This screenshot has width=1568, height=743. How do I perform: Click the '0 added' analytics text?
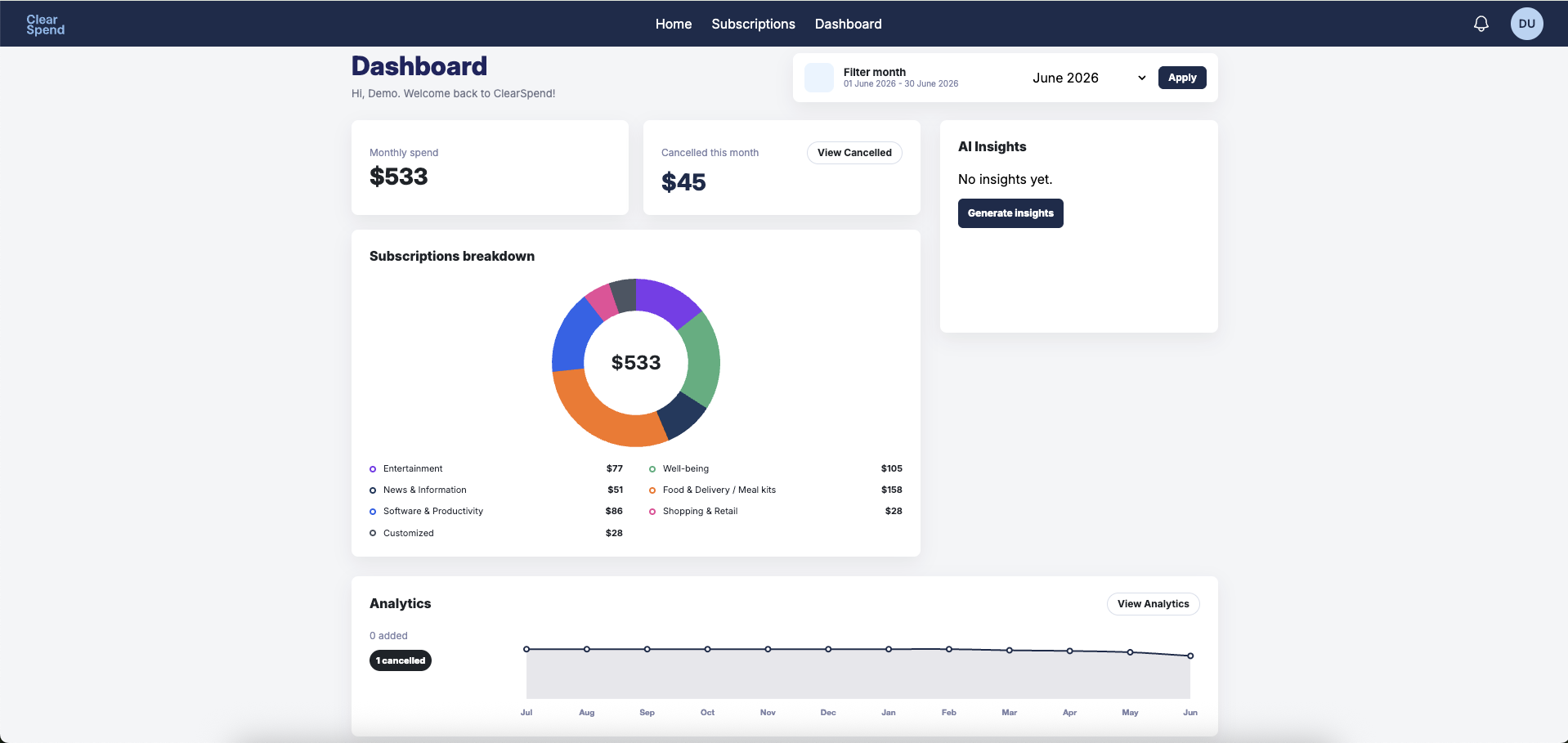(388, 636)
